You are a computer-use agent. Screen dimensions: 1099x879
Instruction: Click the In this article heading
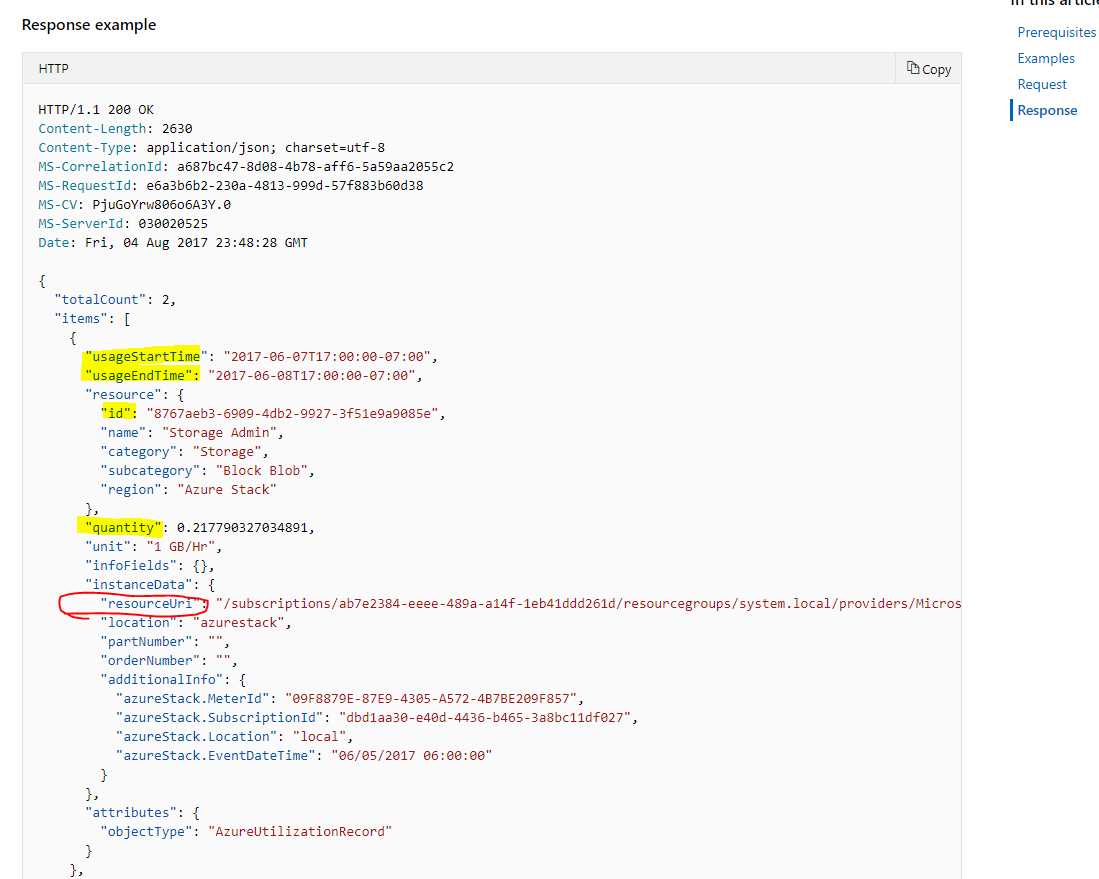pos(1055,4)
